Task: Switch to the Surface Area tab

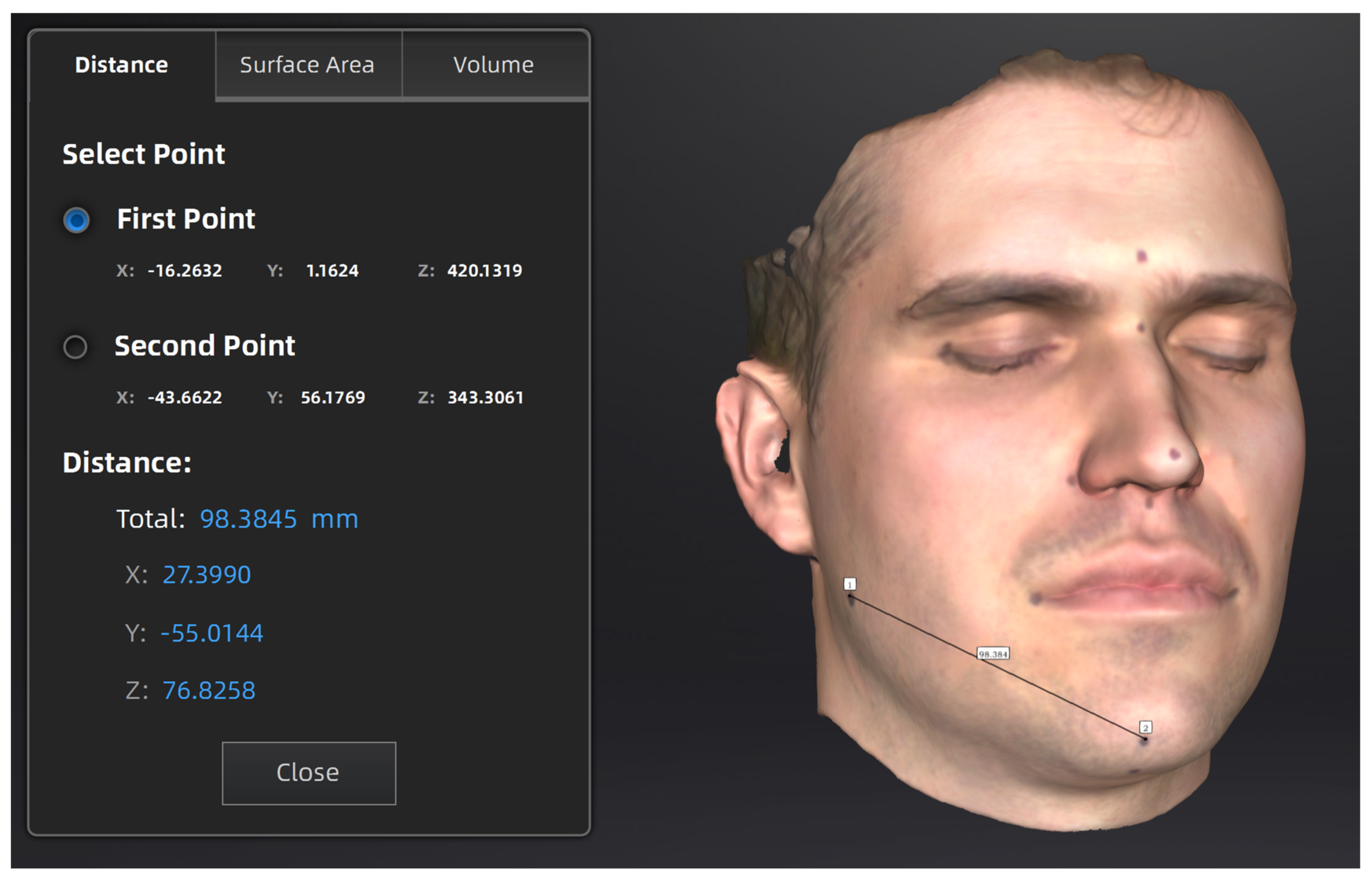Action: tap(307, 65)
